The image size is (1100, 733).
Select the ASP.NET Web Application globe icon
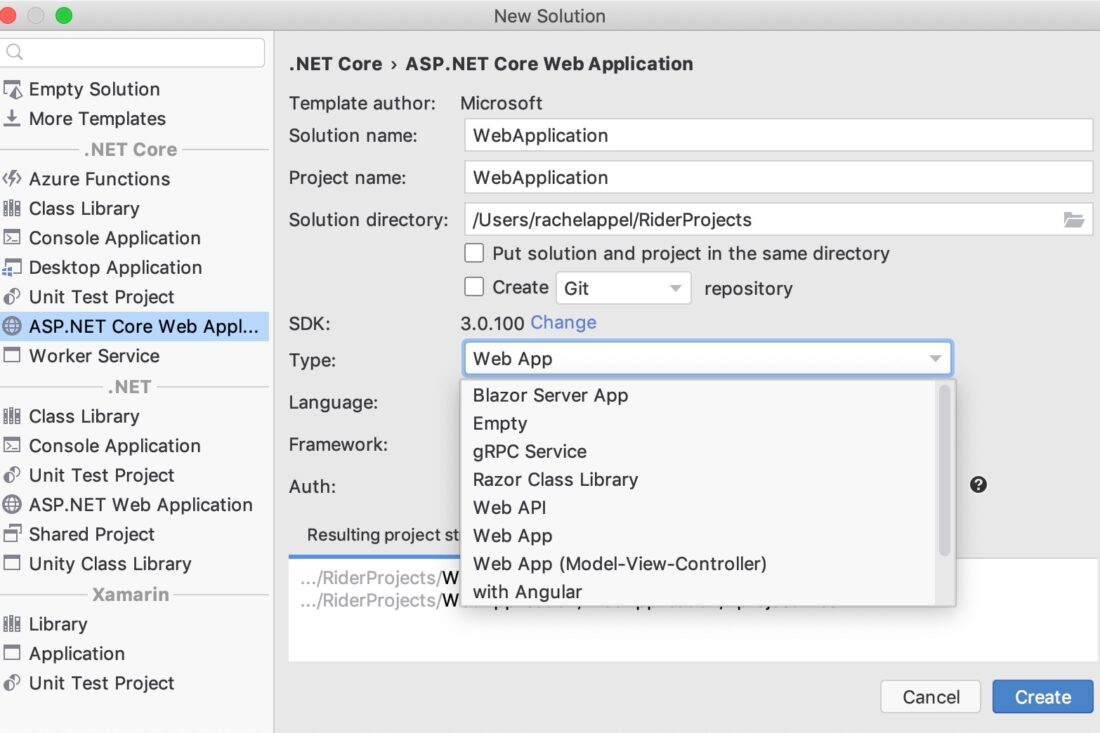point(12,504)
